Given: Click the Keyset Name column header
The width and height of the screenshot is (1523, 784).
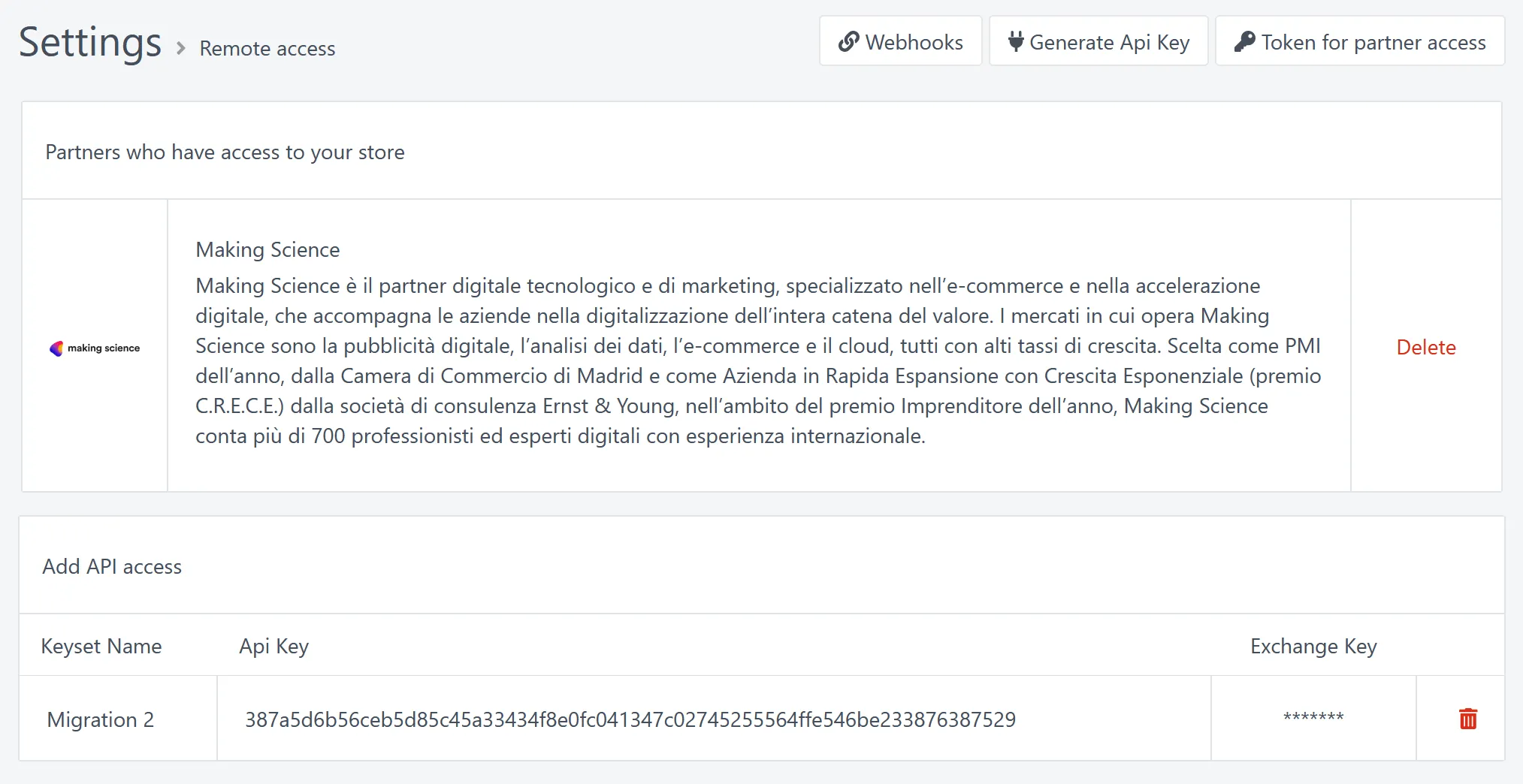Looking at the screenshot, I should [101, 647].
